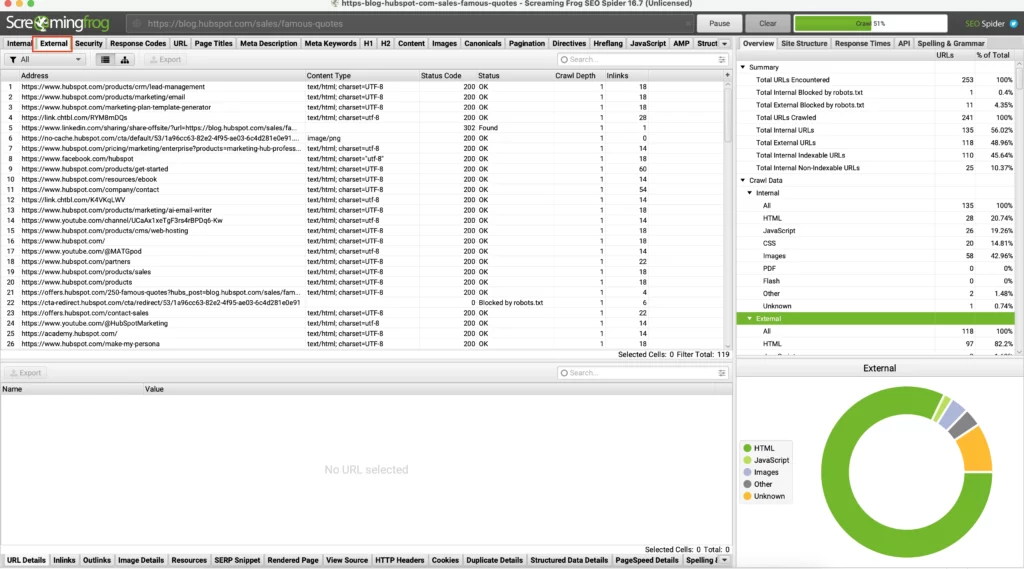Open the HTTP Headers bottom tab
The height and width of the screenshot is (569, 1024).
click(400, 561)
